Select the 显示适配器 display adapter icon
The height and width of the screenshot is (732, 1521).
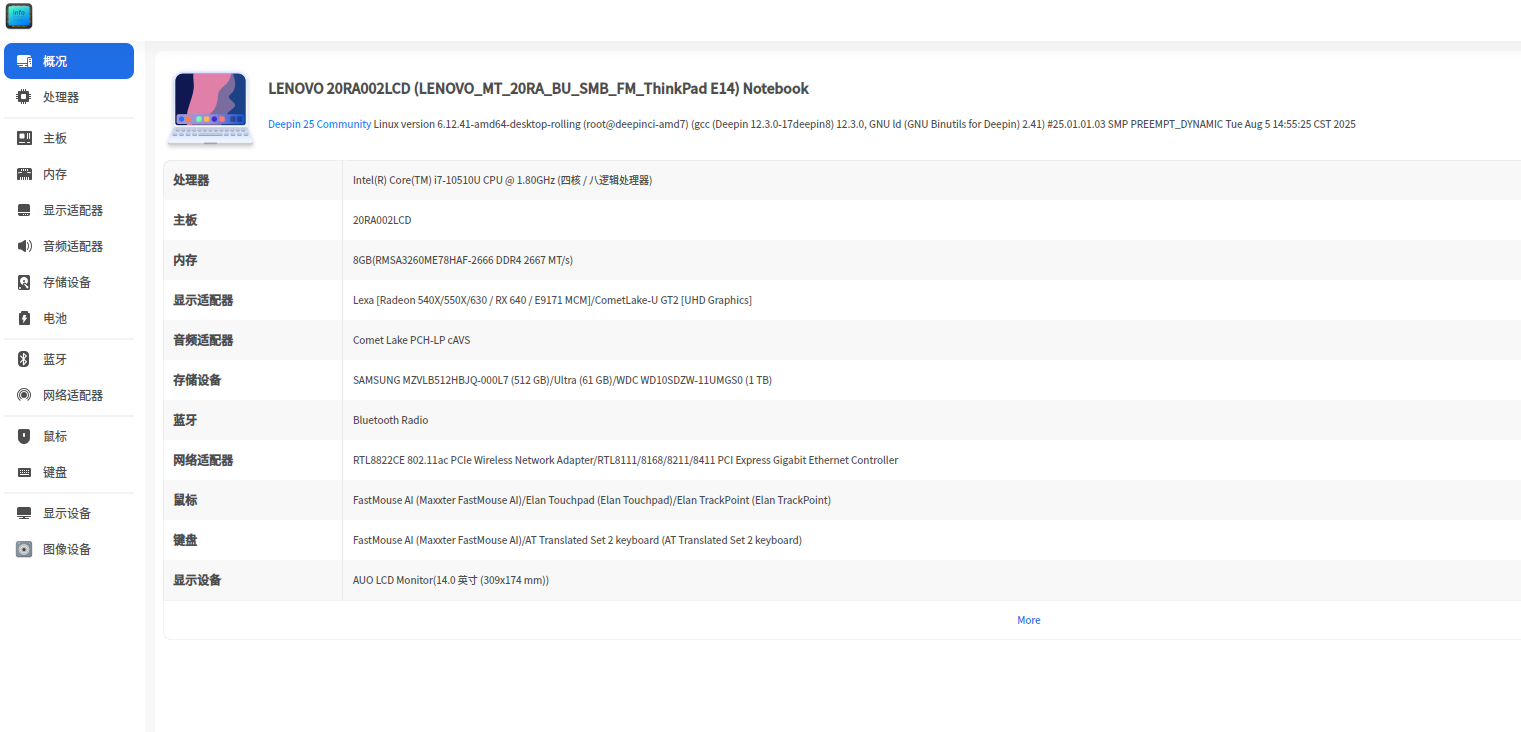pos(24,210)
